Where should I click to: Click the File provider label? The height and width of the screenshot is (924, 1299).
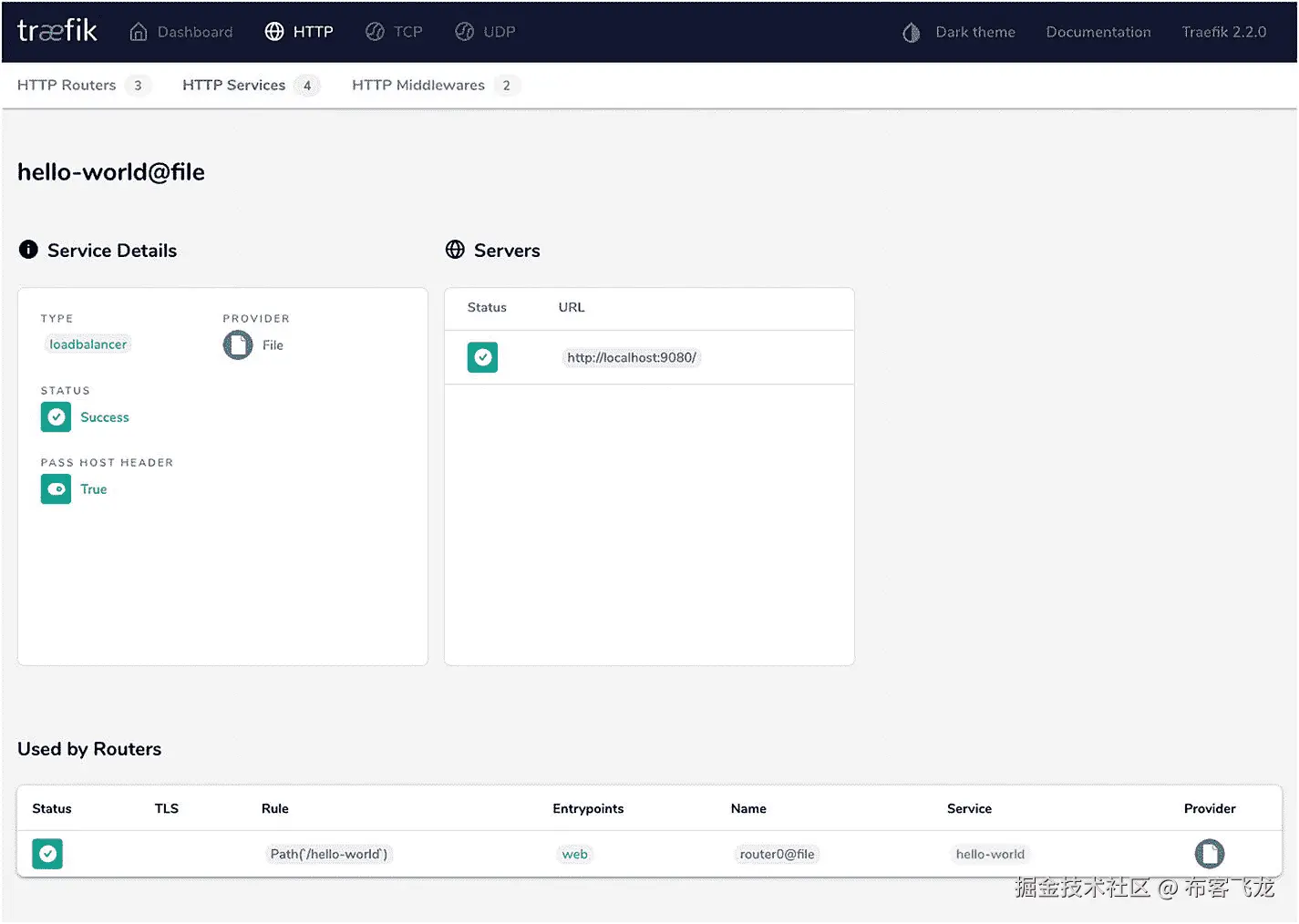273,345
